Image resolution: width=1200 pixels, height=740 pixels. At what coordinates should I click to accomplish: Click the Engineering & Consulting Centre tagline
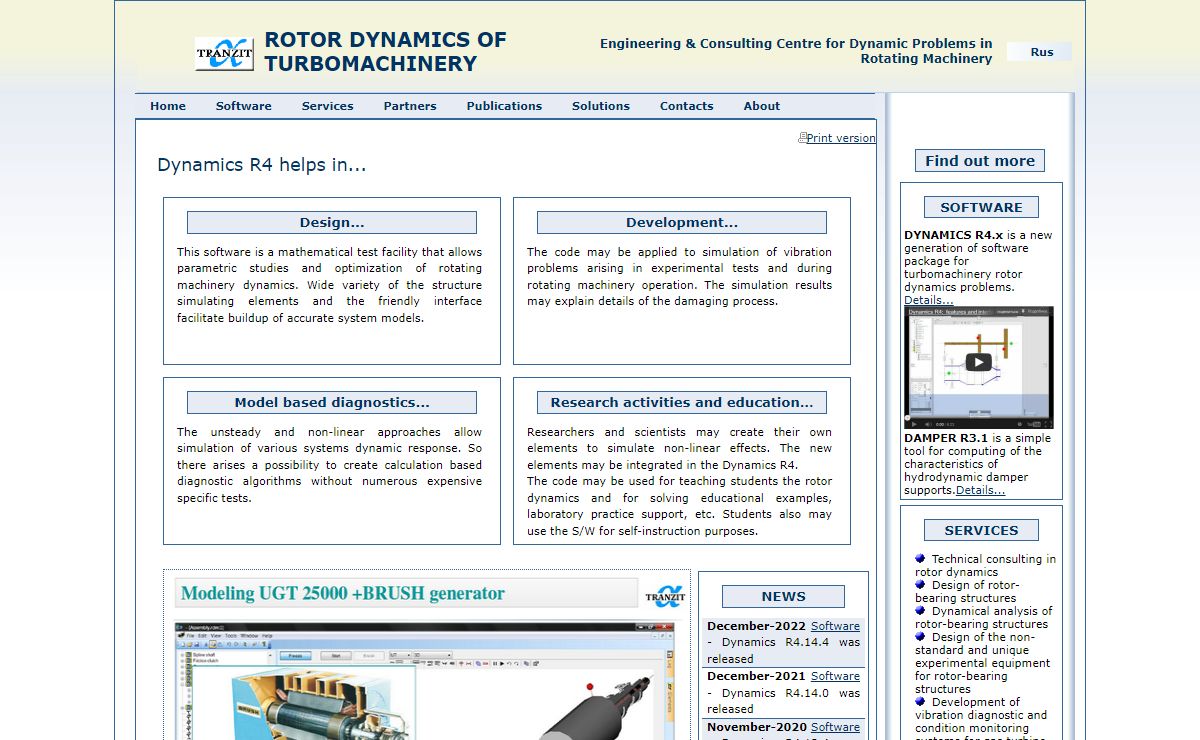tap(796, 51)
